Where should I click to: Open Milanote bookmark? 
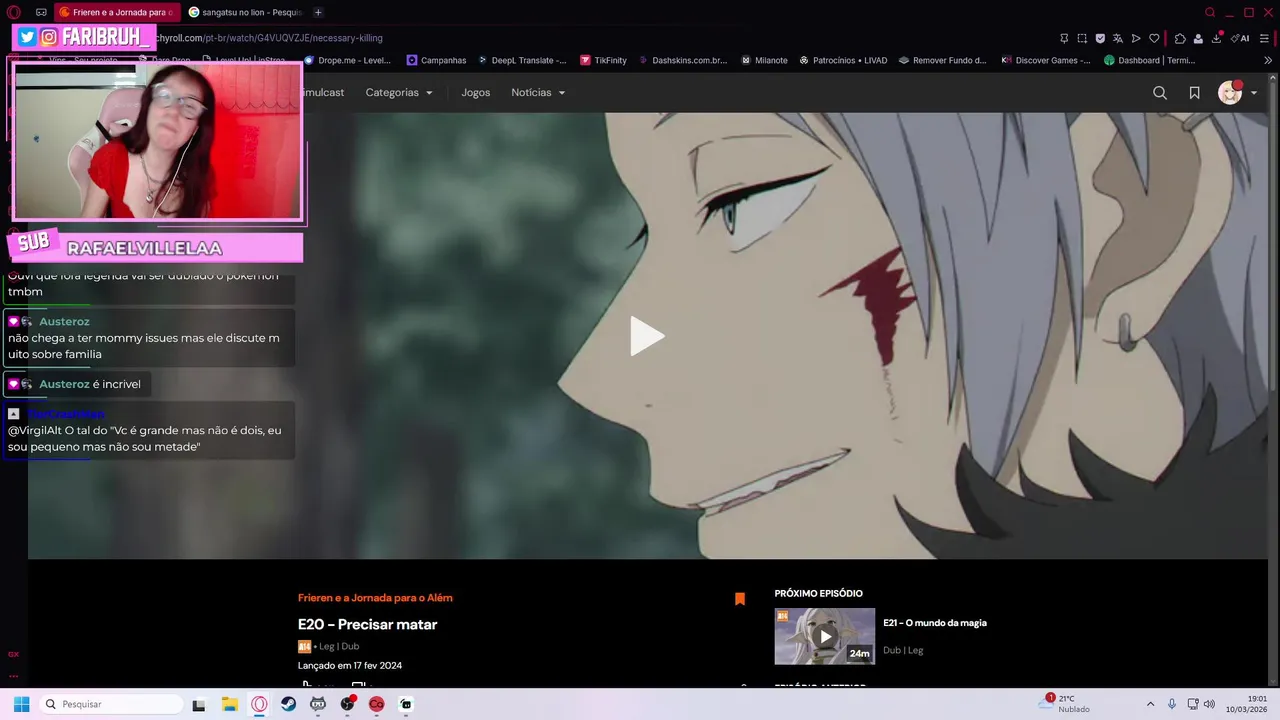(x=764, y=60)
